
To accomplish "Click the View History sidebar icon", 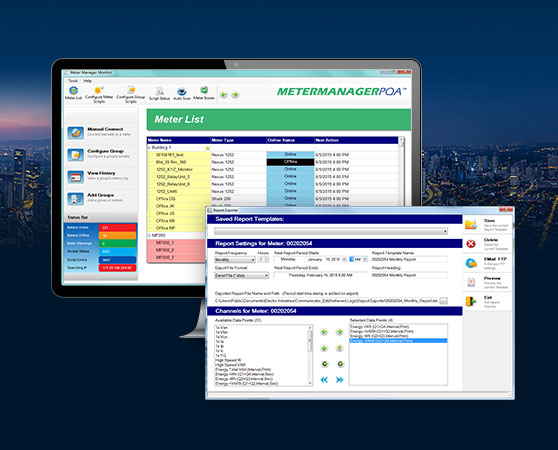I will [75, 177].
